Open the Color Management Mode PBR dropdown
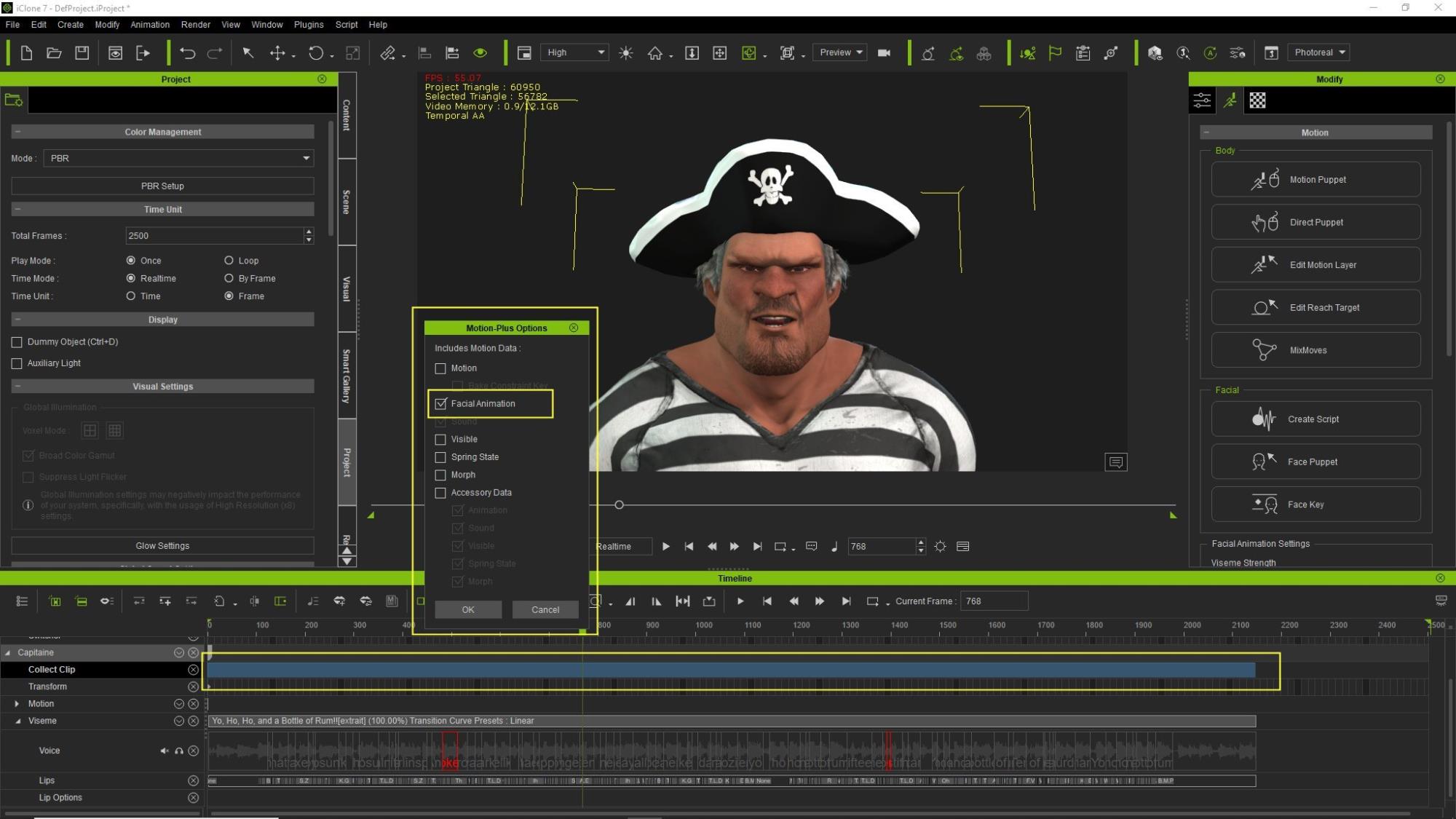The width and height of the screenshot is (1456, 819). coord(178,158)
